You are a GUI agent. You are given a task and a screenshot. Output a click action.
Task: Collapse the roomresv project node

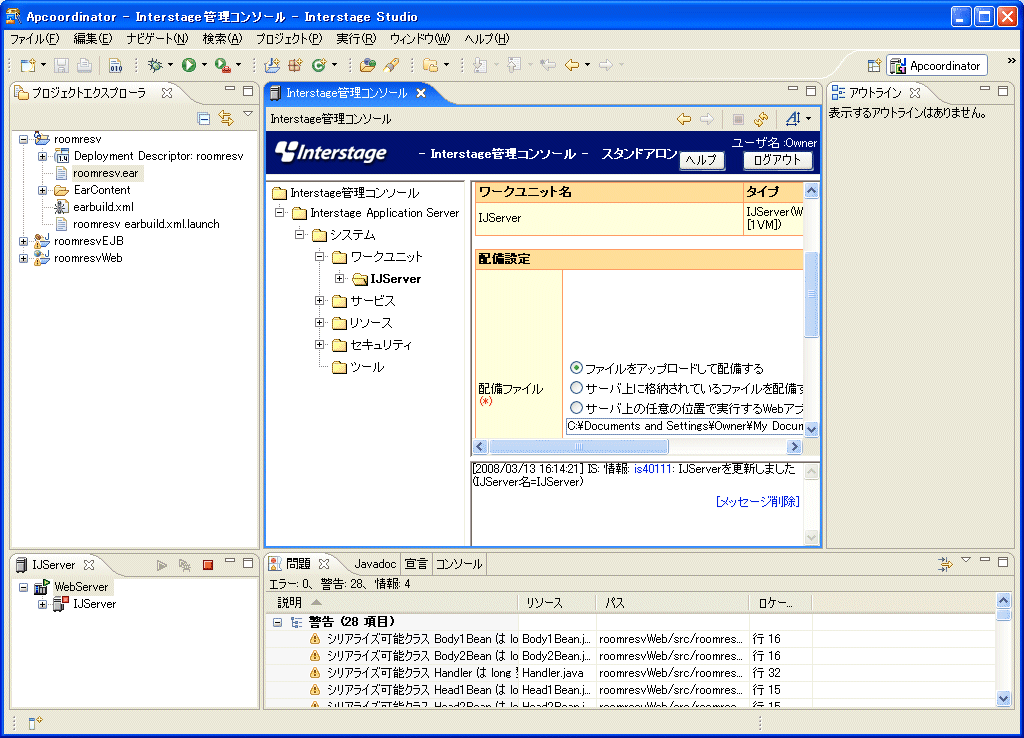point(24,139)
